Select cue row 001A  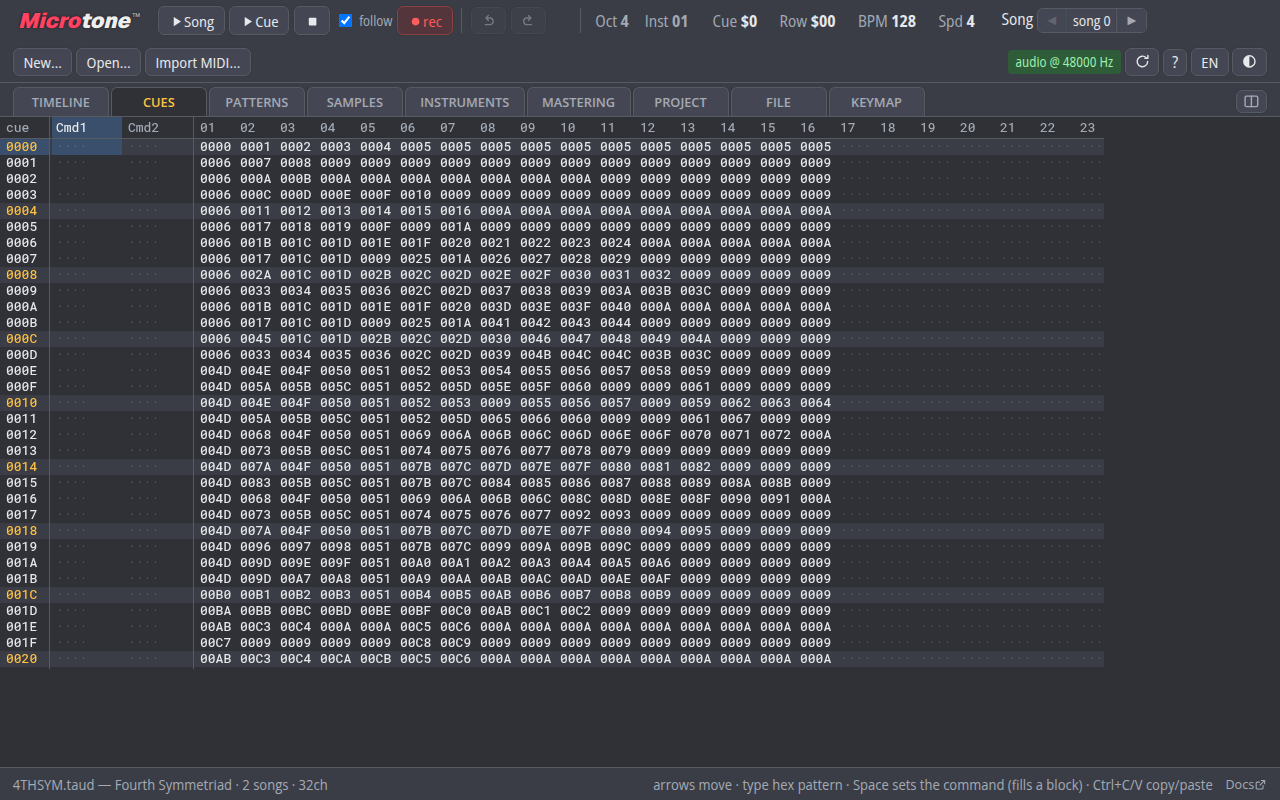tap(22, 563)
